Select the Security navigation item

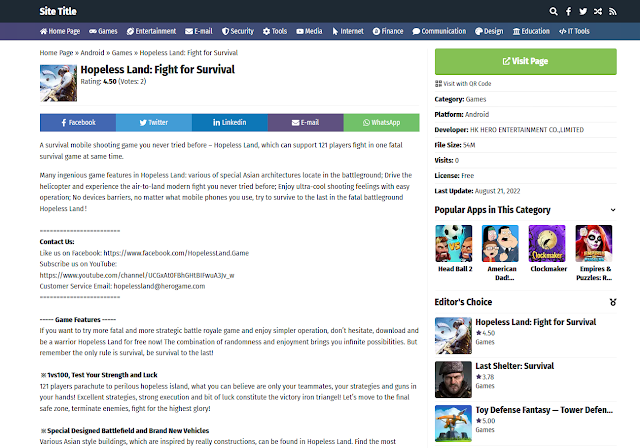238,31
